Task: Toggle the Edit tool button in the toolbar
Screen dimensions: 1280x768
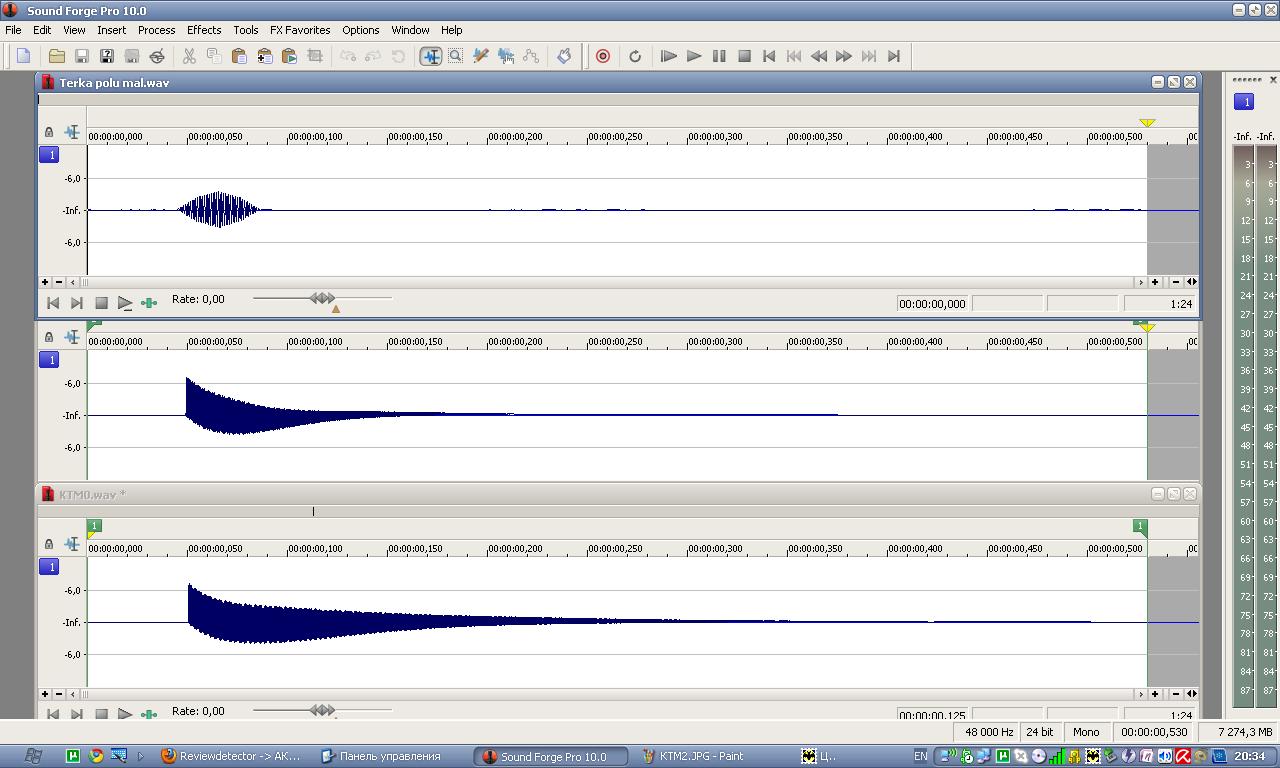Action: 430,57
